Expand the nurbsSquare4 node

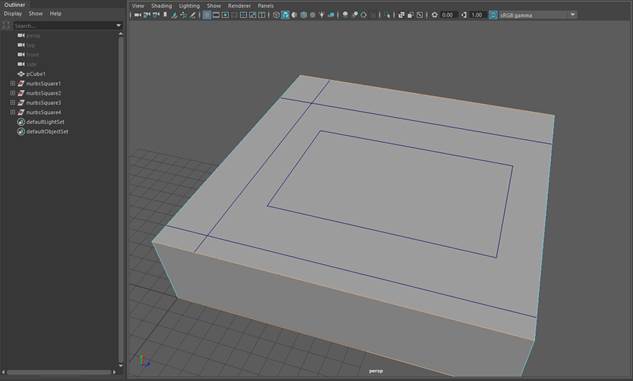pos(13,112)
